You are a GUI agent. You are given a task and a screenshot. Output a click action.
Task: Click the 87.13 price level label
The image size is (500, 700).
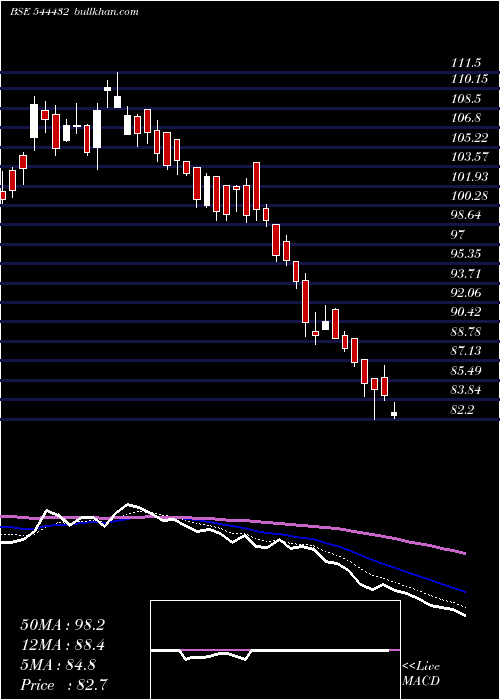[x=467, y=351]
